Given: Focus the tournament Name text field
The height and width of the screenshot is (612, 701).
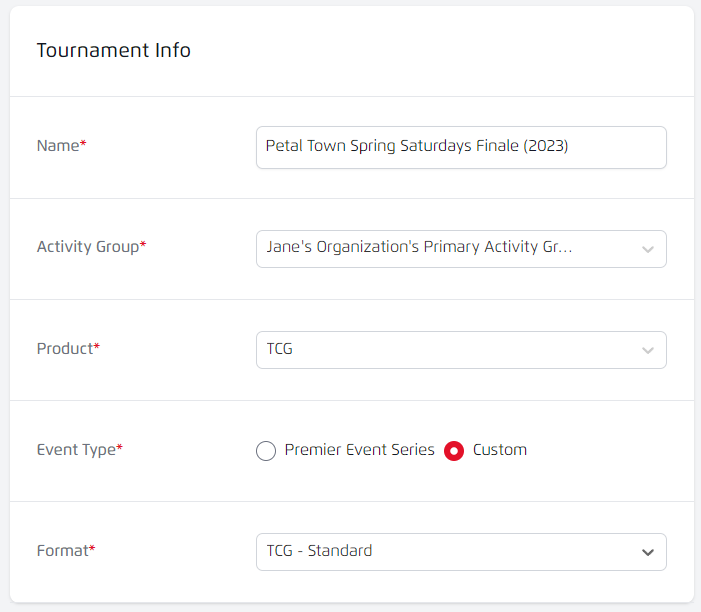Looking at the screenshot, I should (x=460, y=147).
